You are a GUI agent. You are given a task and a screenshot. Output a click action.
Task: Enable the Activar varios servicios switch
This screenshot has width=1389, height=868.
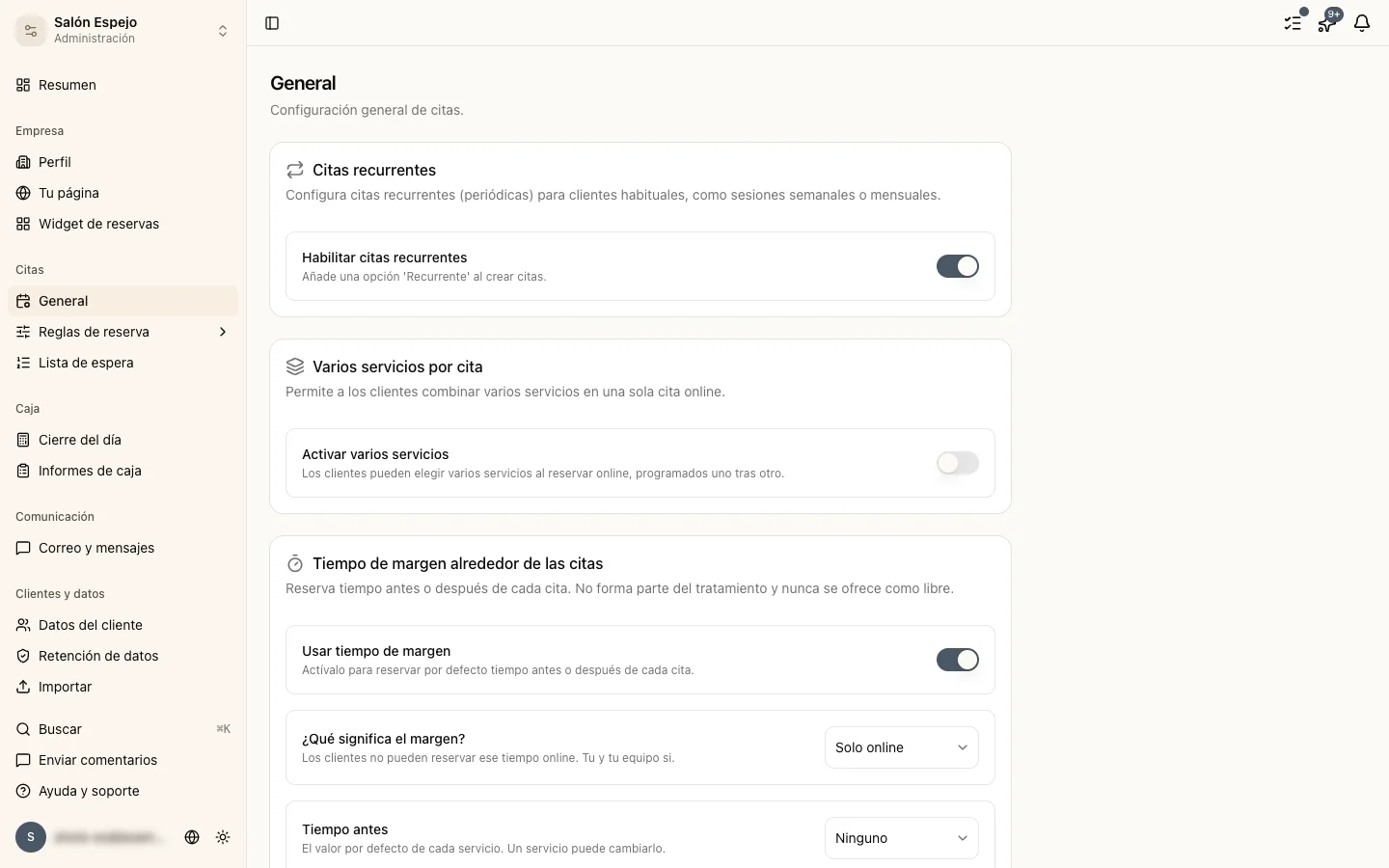pos(958,463)
